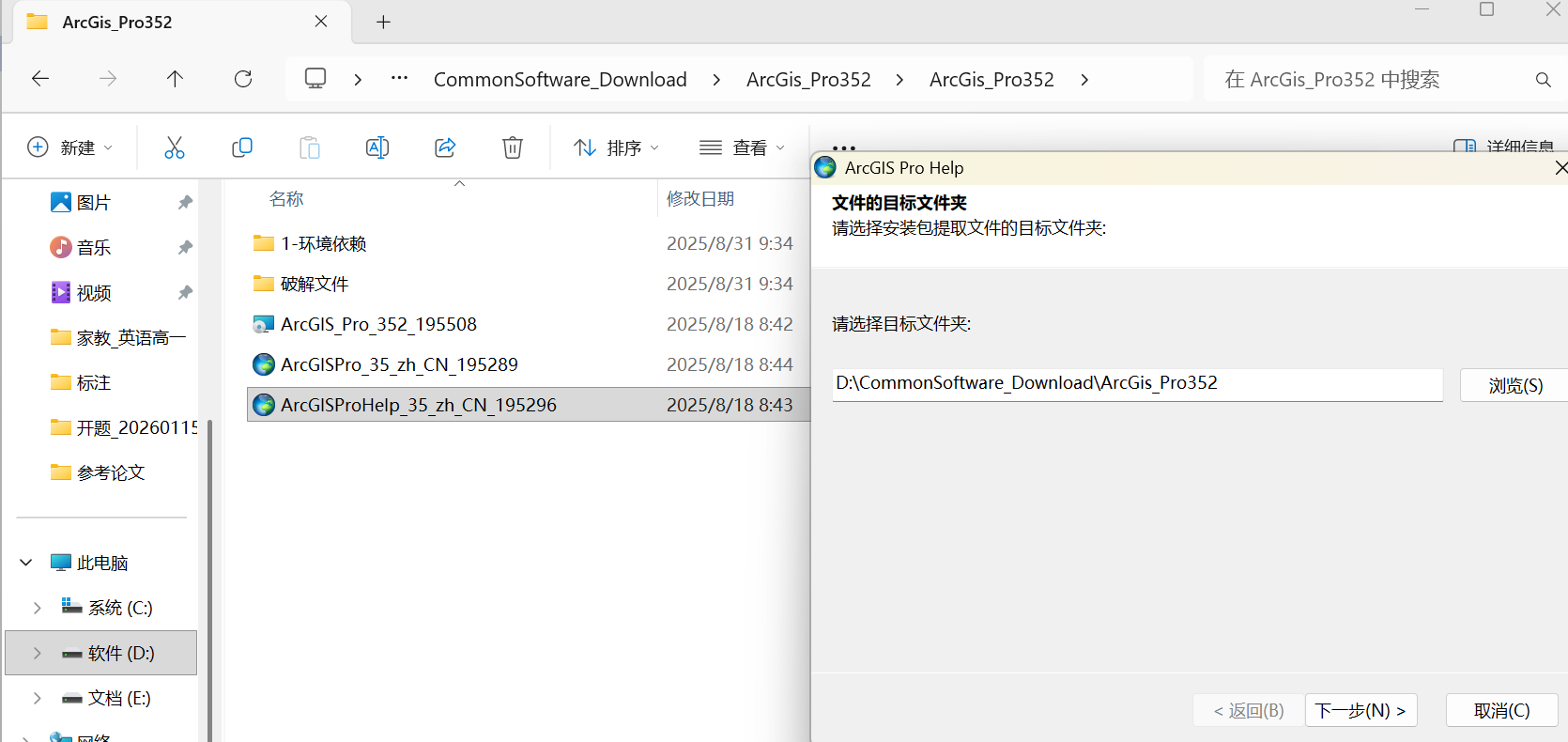
Task: Expand the 软件 (D:) drive node
Action: [x=38, y=653]
